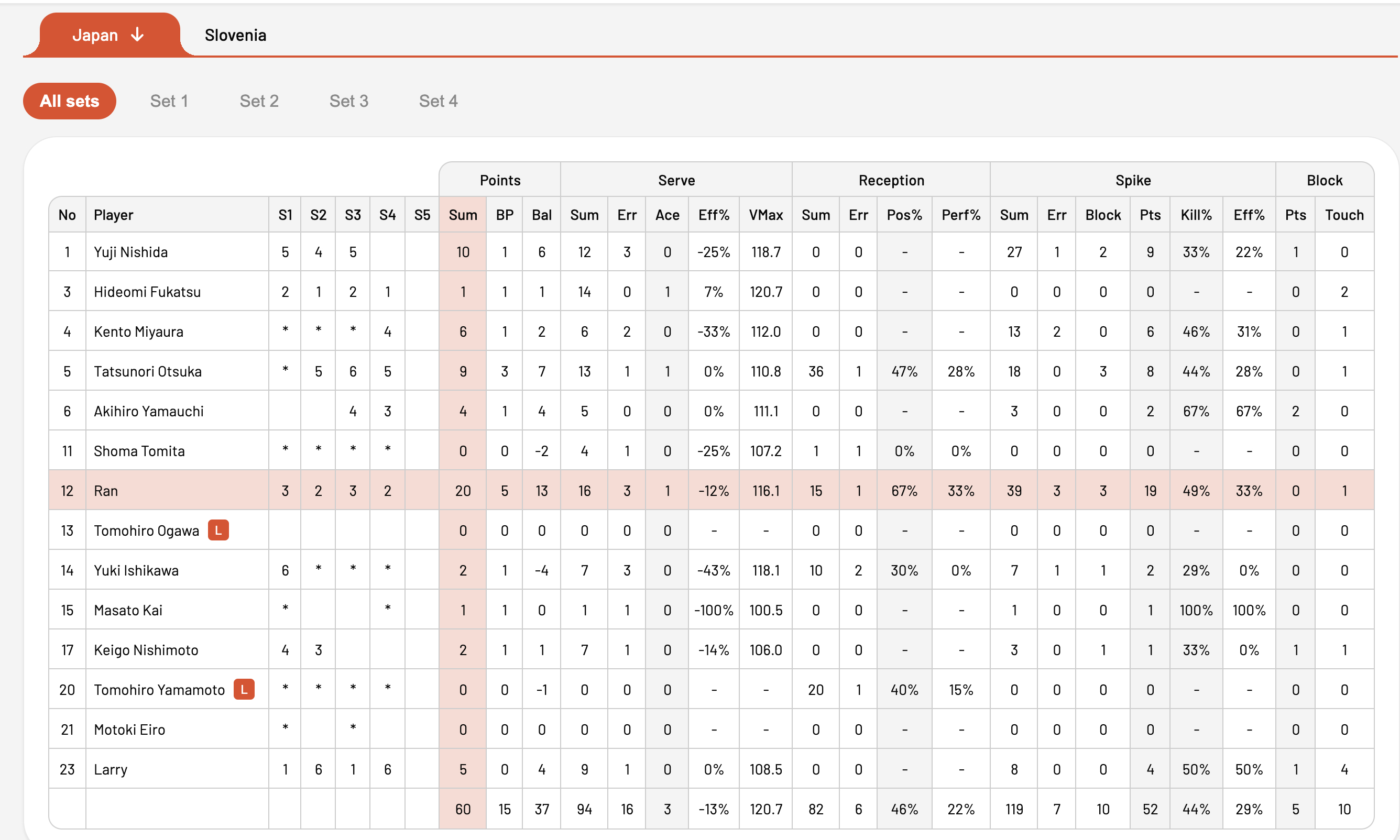The image size is (1400, 840).
Task: Click the L libero badge beside Tomohiro Ogawa
Action: tap(218, 530)
